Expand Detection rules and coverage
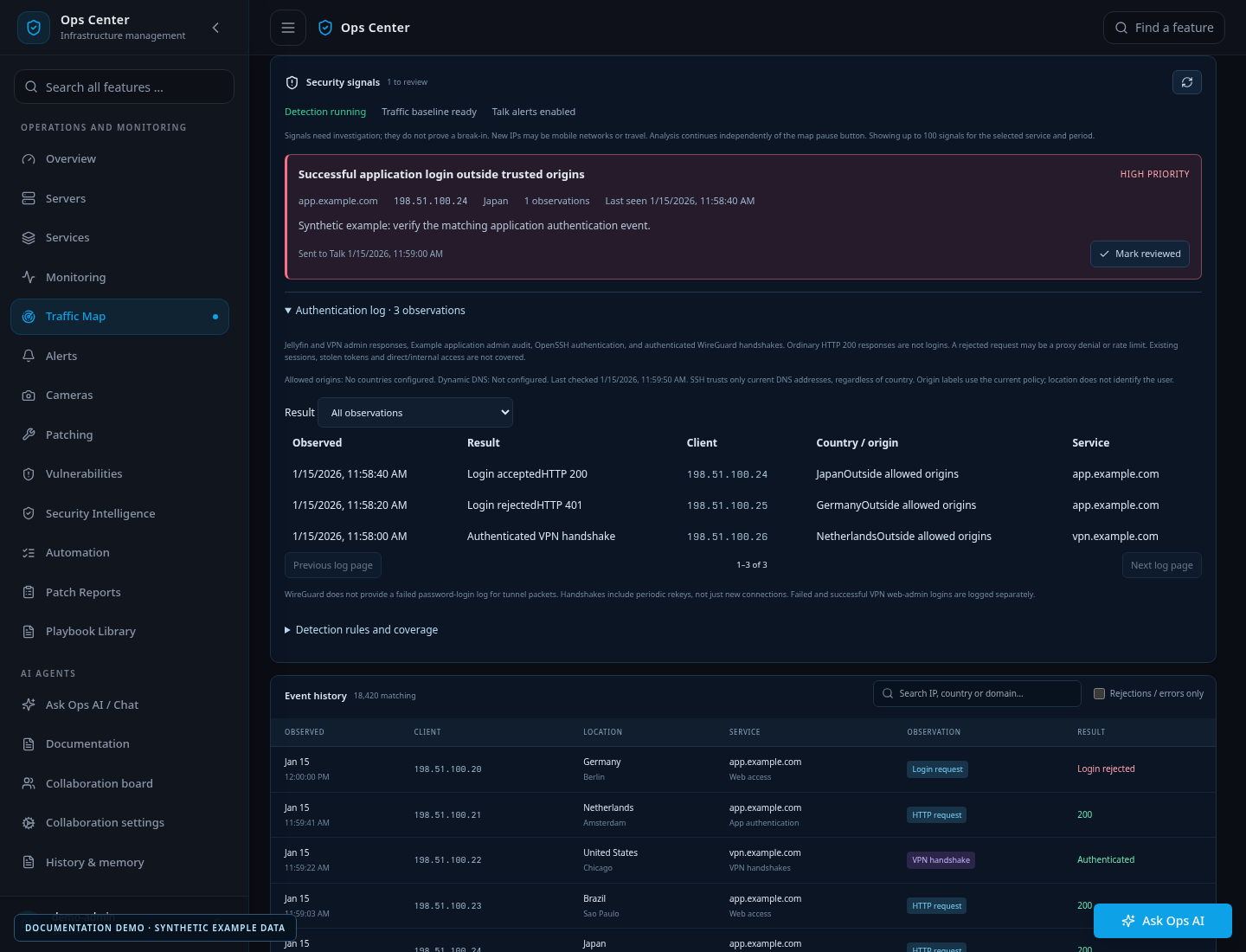 [x=361, y=630]
